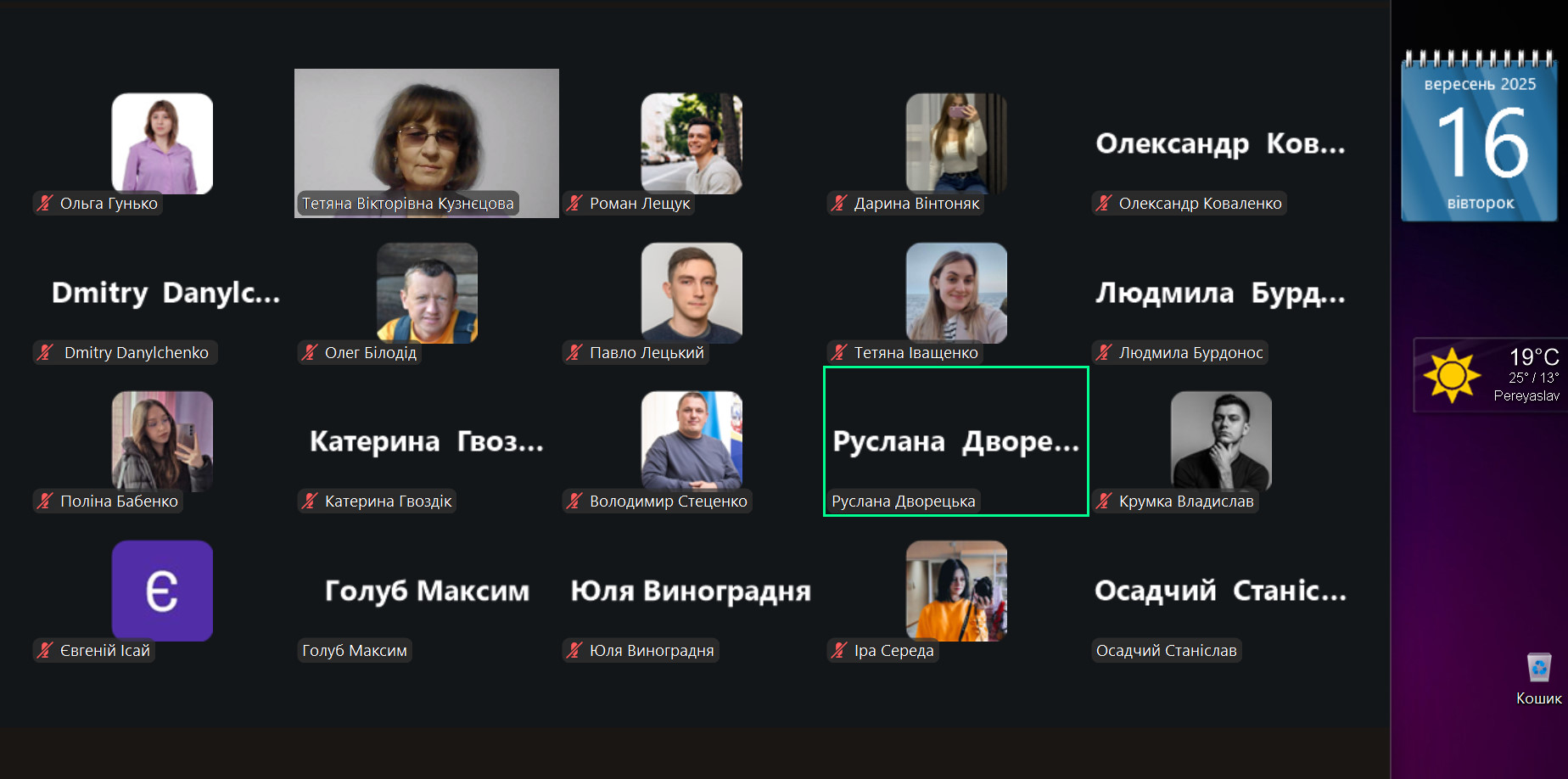Click Володимир Стеценко's profile picture
Screen dimensions: 1568x779
pyautogui.click(x=692, y=441)
